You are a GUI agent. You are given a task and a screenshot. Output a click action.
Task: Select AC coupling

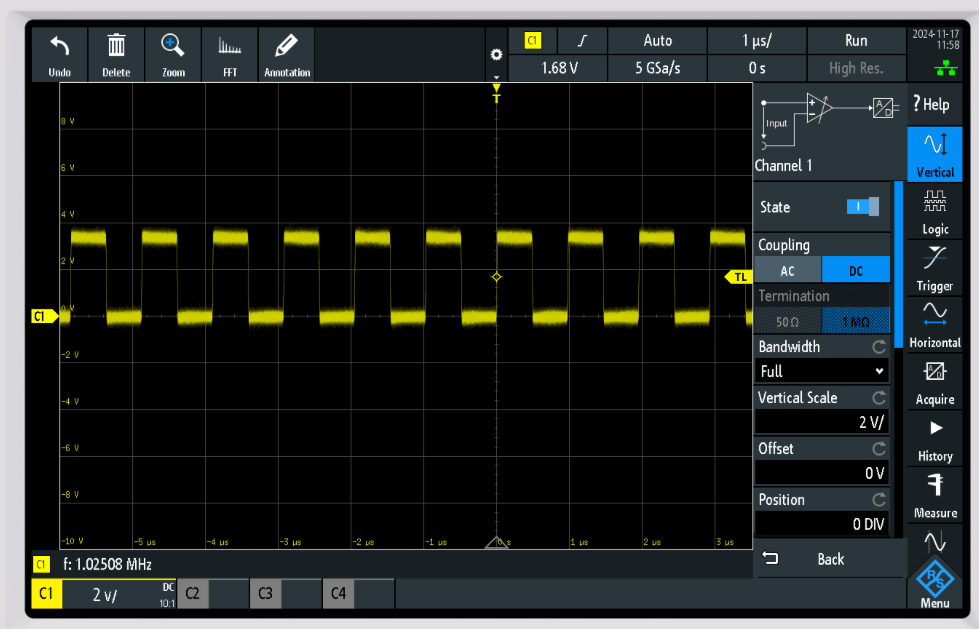788,270
